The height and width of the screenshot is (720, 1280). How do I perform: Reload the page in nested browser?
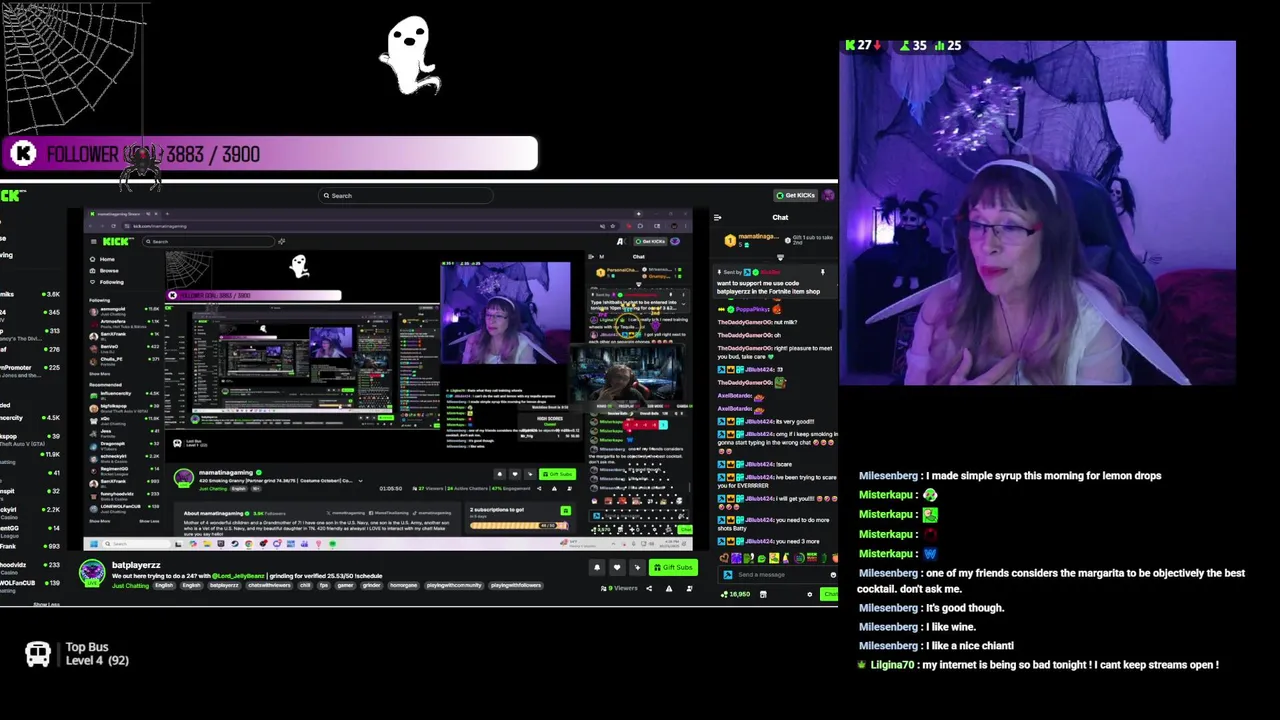click(111, 225)
